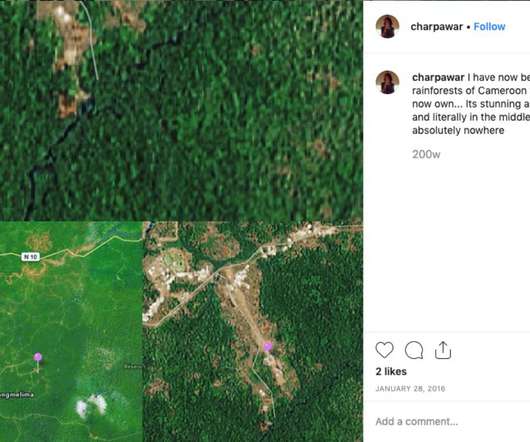530x442 pixels.
Task: Open the bottom-right airstrip satellite image
Action: click(253, 332)
